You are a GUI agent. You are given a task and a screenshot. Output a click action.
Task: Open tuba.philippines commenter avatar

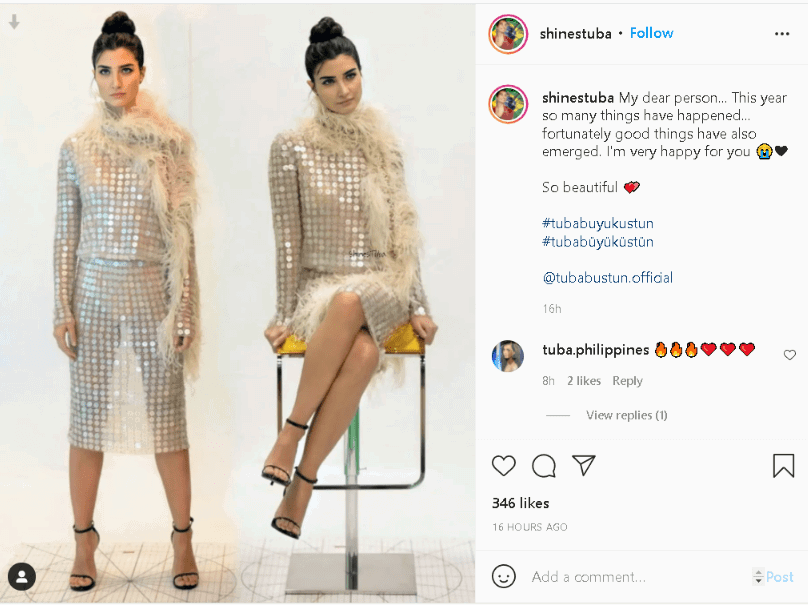coord(508,356)
